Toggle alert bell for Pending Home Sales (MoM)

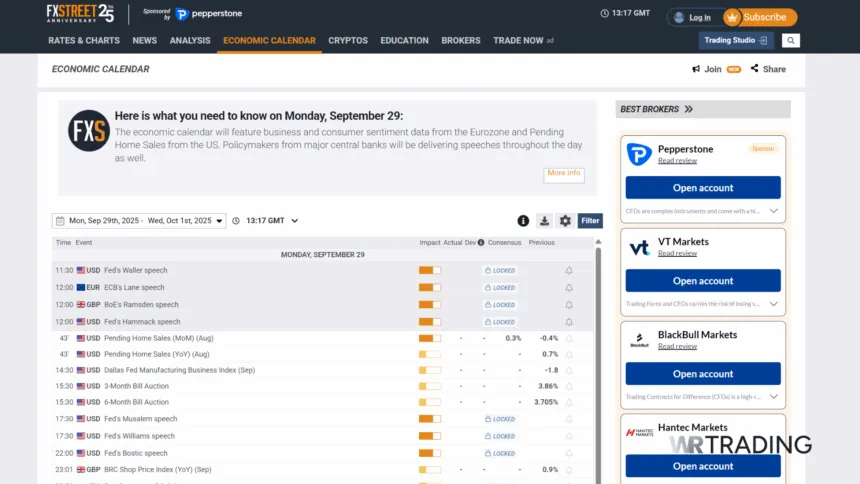tap(569, 339)
